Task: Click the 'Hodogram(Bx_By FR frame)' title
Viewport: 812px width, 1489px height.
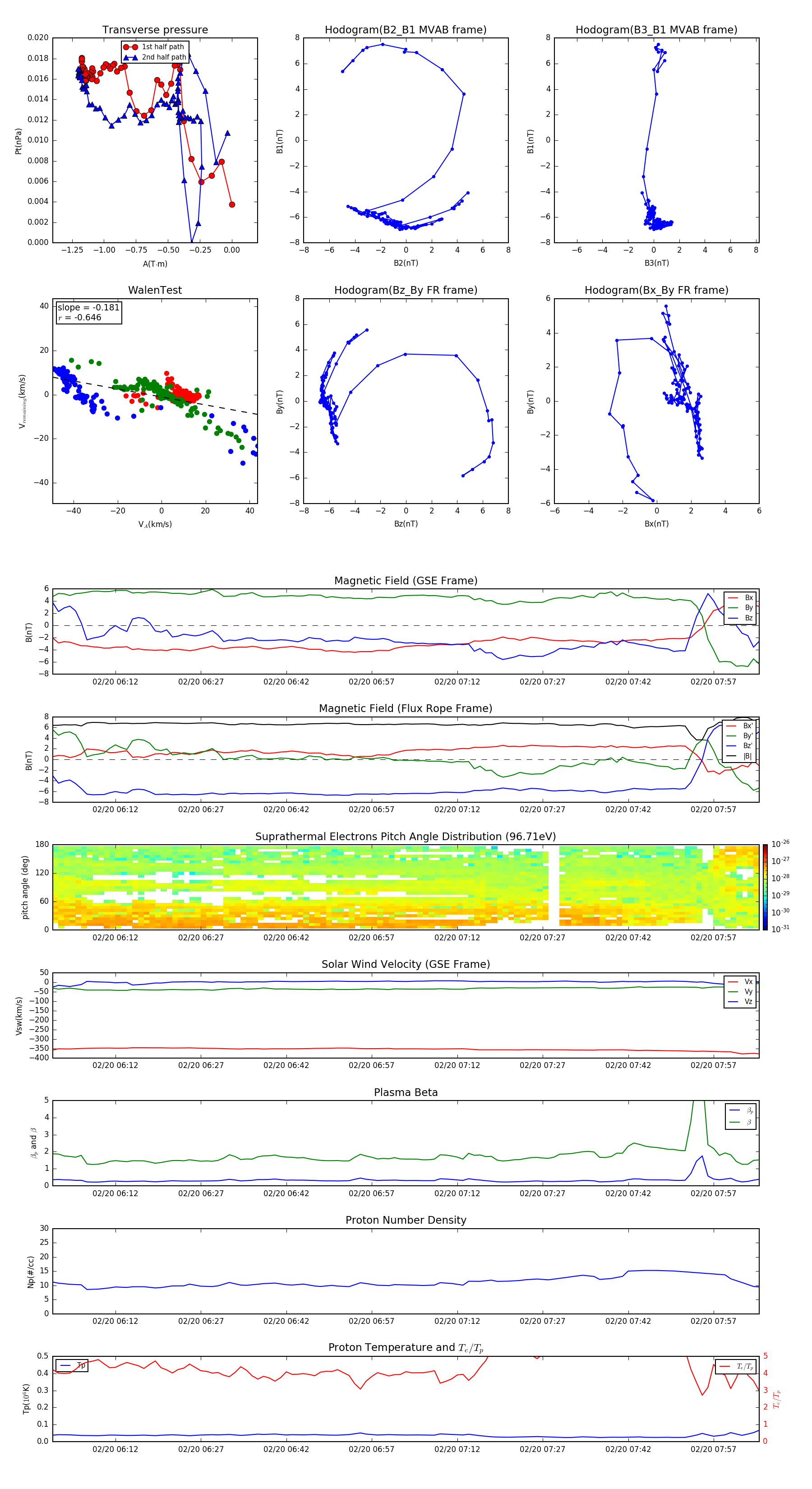Action: click(656, 290)
